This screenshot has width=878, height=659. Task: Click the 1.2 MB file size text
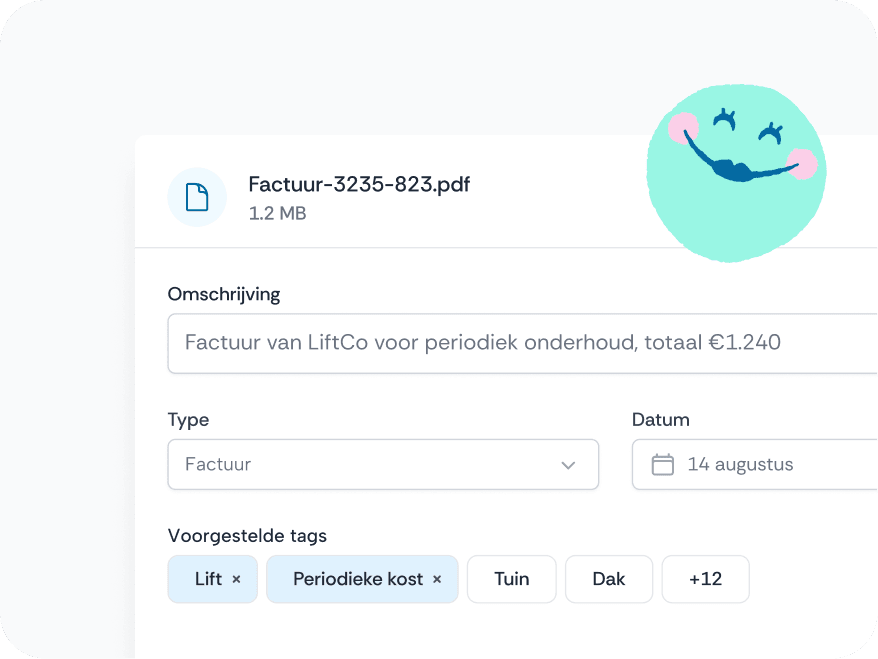coord(277,213)
